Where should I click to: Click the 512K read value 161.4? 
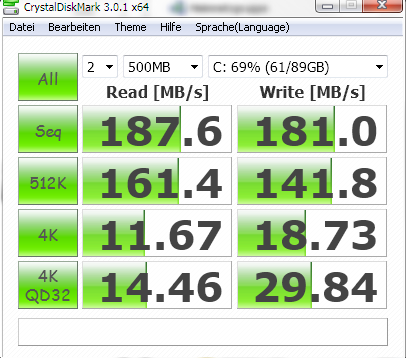coord(157,181)
